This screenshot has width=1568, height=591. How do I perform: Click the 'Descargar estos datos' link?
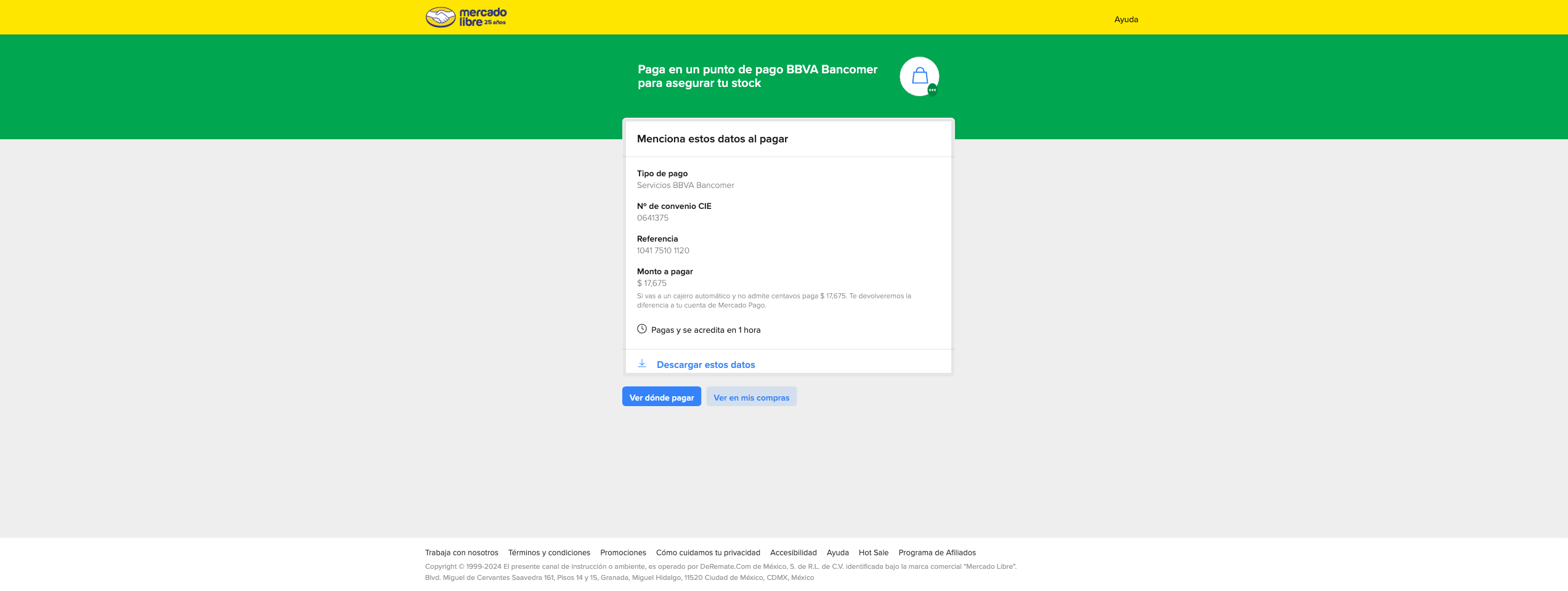pos(705,365)
